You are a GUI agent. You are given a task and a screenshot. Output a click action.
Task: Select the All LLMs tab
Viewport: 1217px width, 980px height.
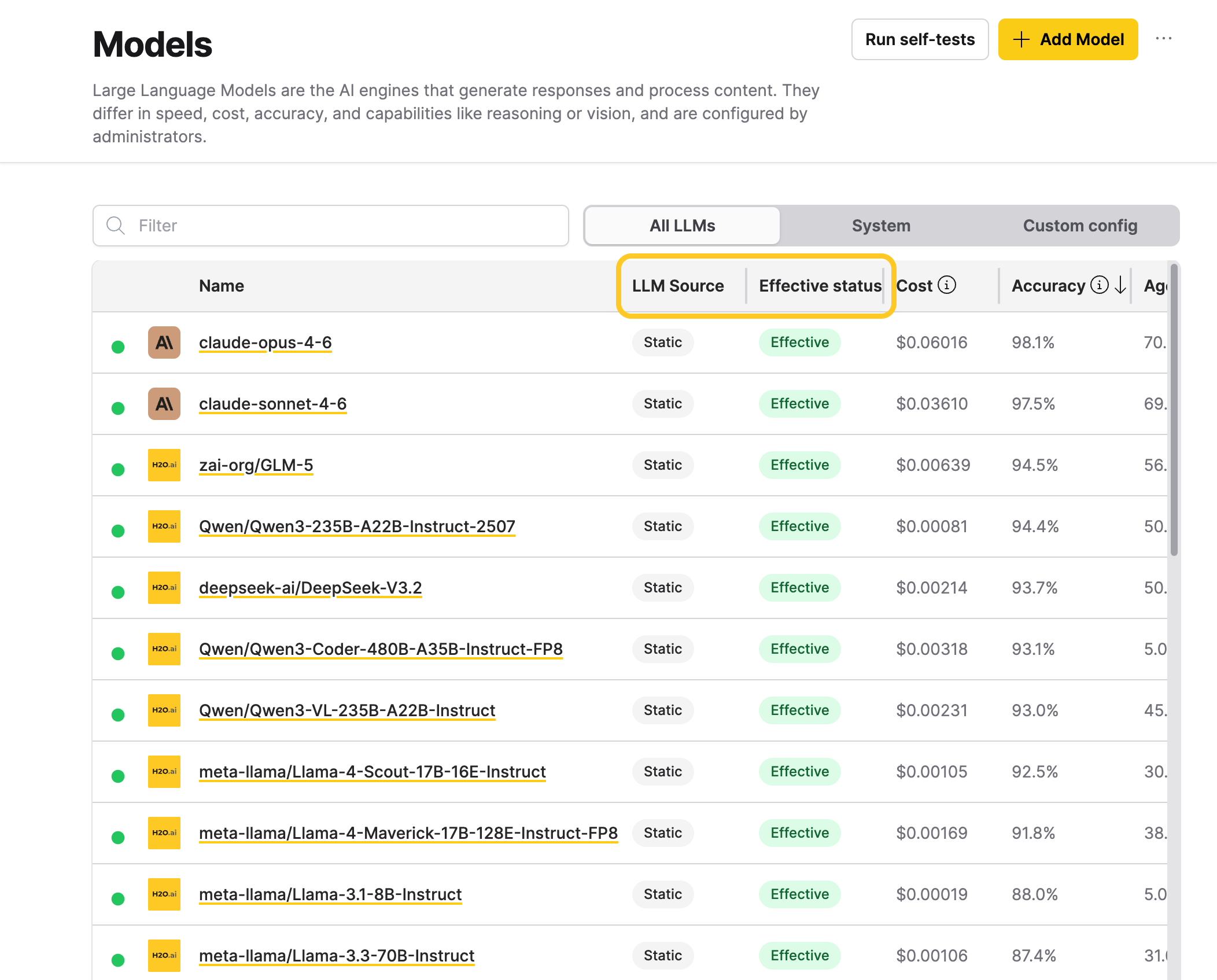(x=682, y=226)
